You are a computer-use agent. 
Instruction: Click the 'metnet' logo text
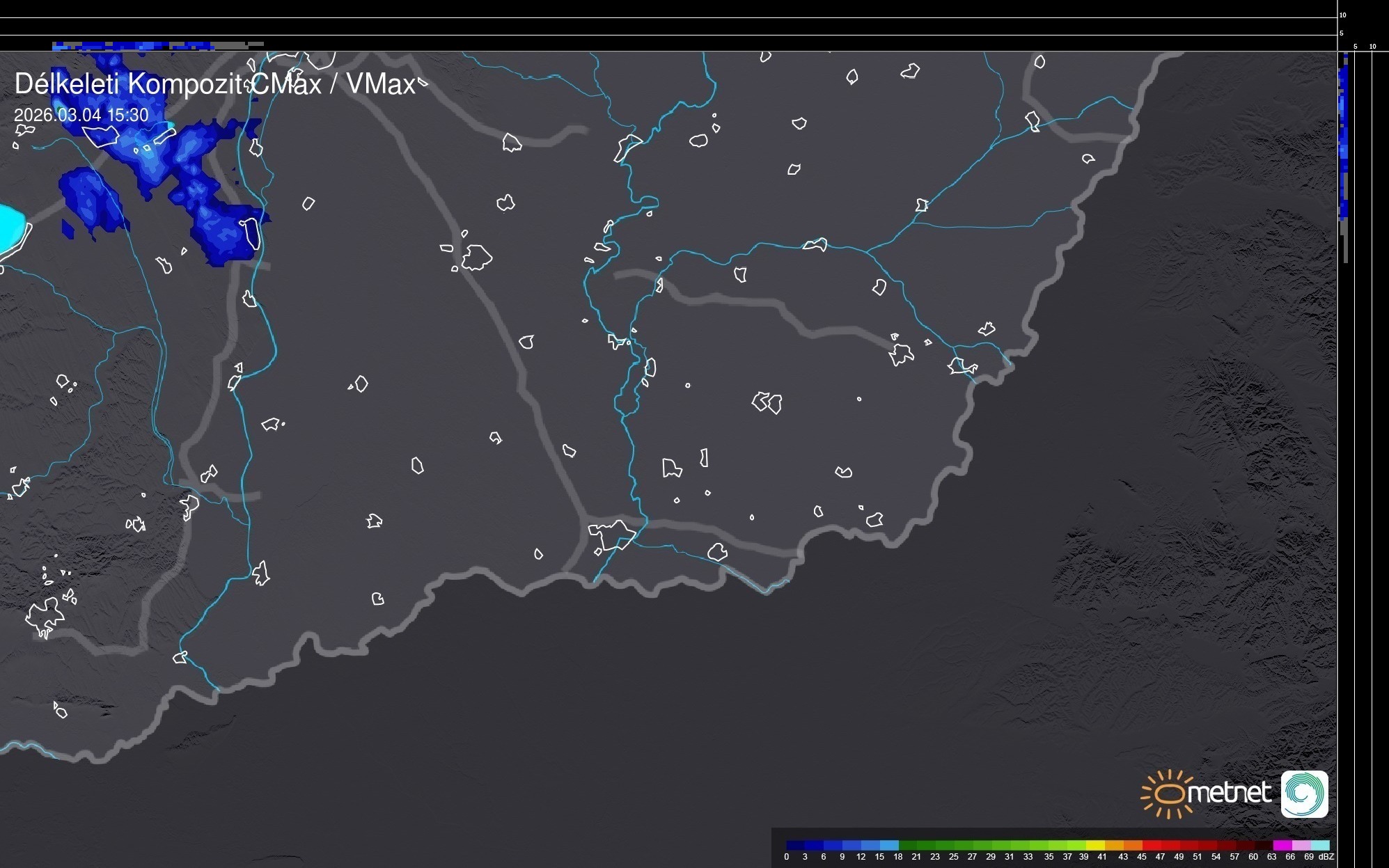[x=1229, y=792]
